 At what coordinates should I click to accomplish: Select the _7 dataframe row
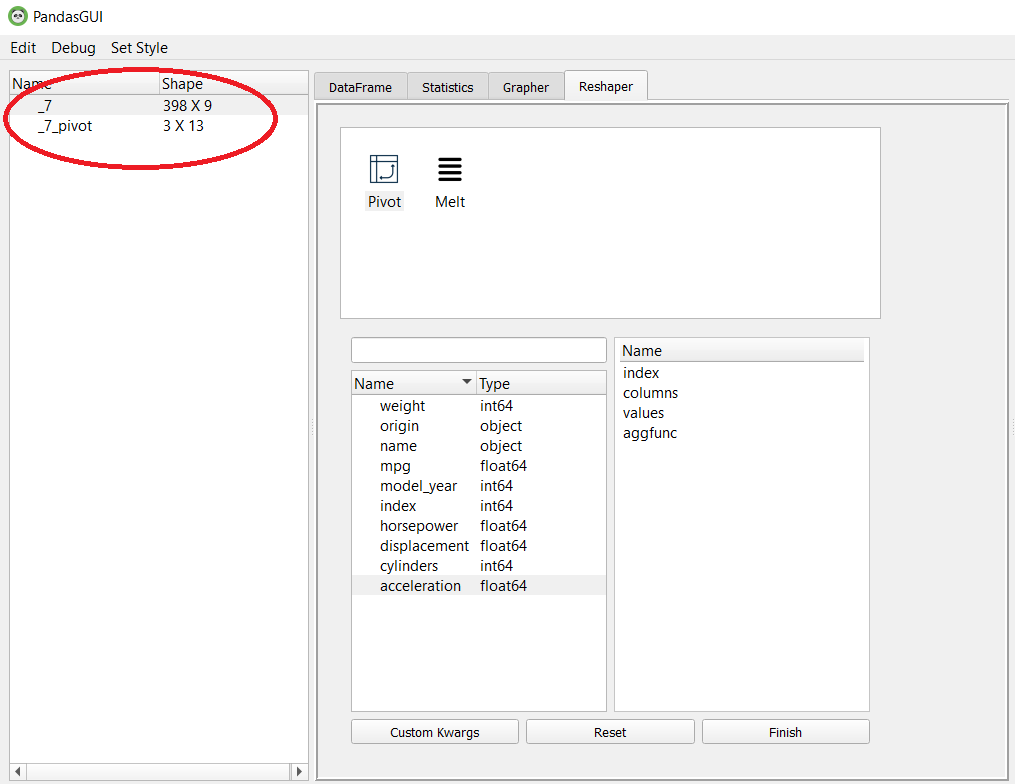[159, 106]
